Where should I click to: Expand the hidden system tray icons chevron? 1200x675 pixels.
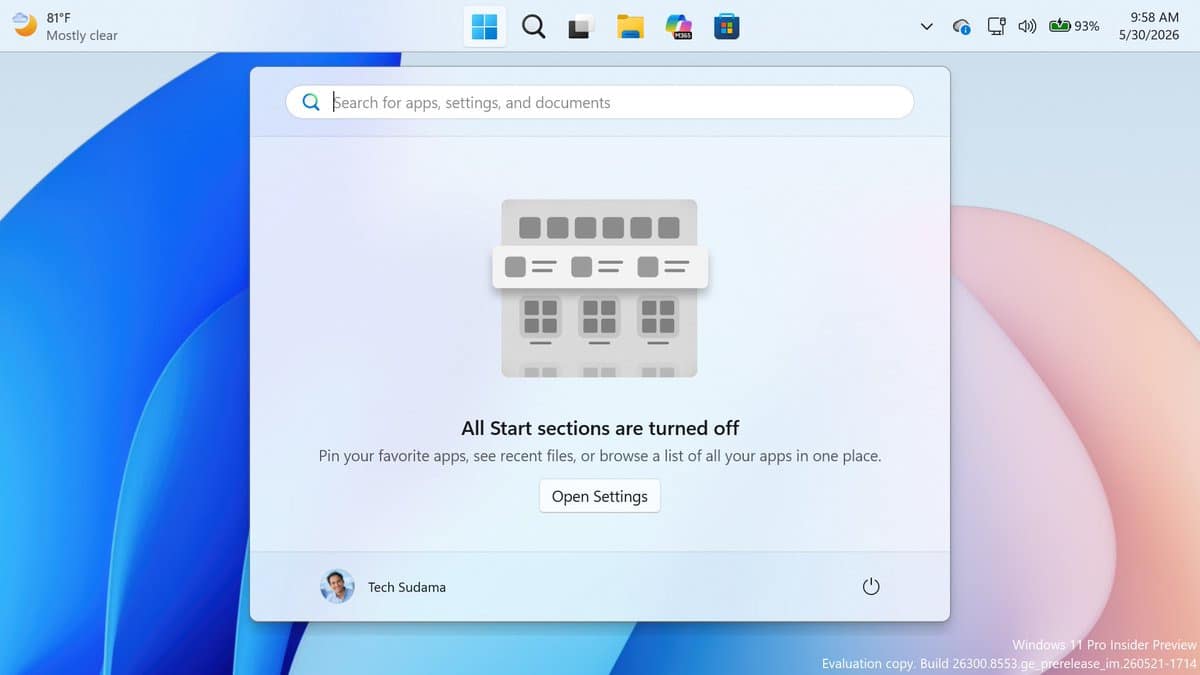click(927, 27)
